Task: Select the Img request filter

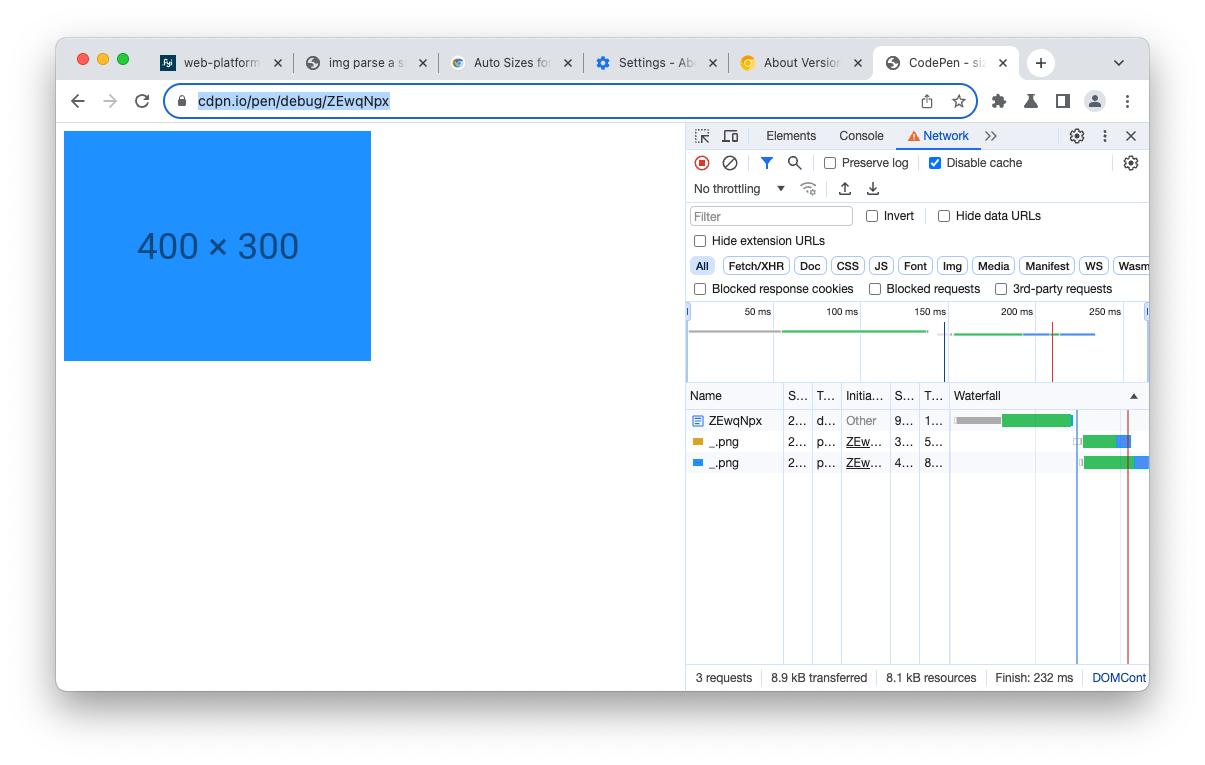Action: [x=951, y=265]
